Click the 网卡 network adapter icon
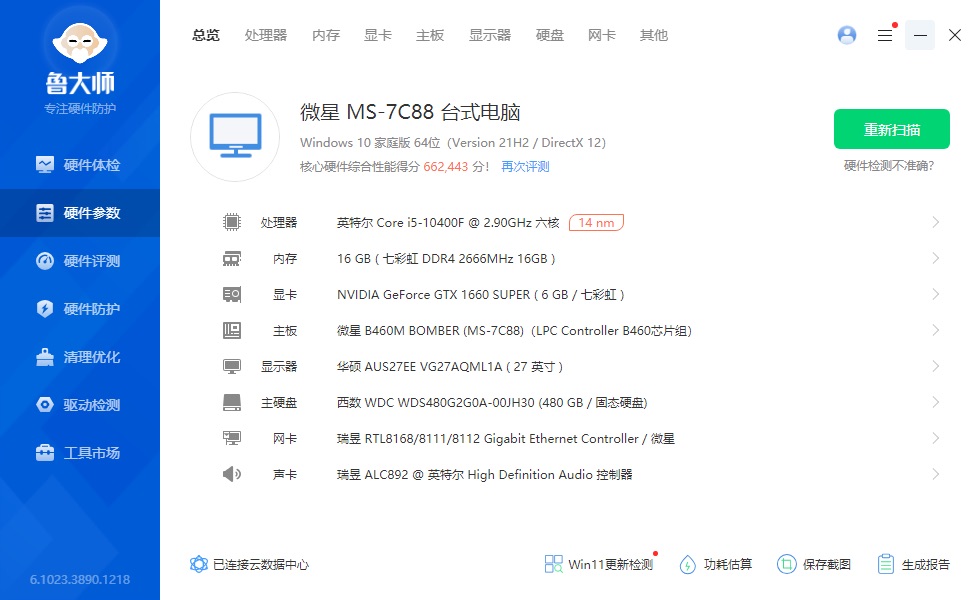 click(x=232, y=439)
